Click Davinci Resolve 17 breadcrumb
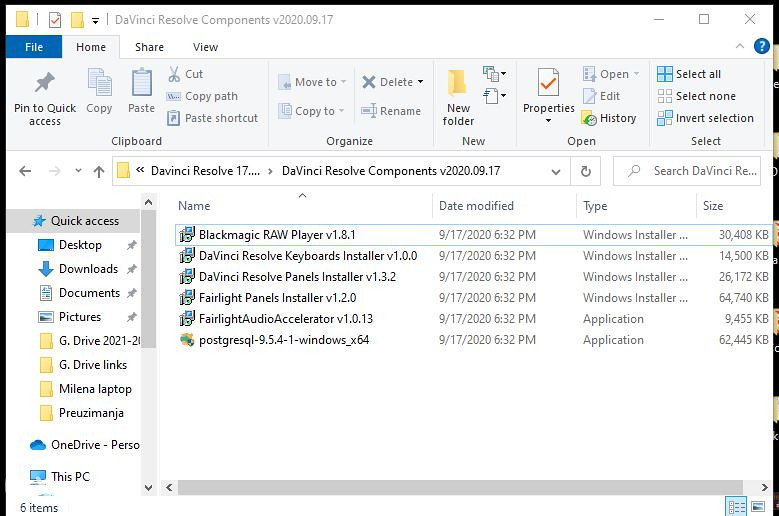Viewport: 779px width, 516px height. [205, 171]
